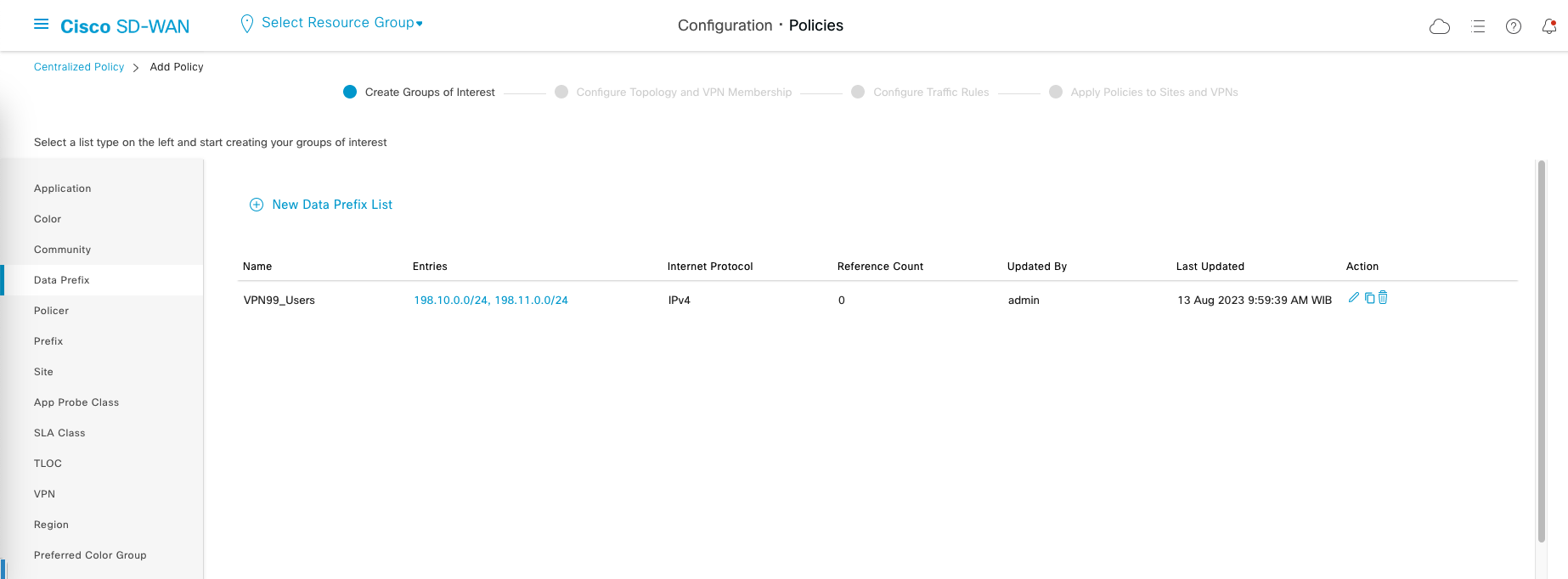This screenshot has height=579, width=1568.
Task: Jump to Configure Topology and VPN Membership step
Action: pos(683,93)
